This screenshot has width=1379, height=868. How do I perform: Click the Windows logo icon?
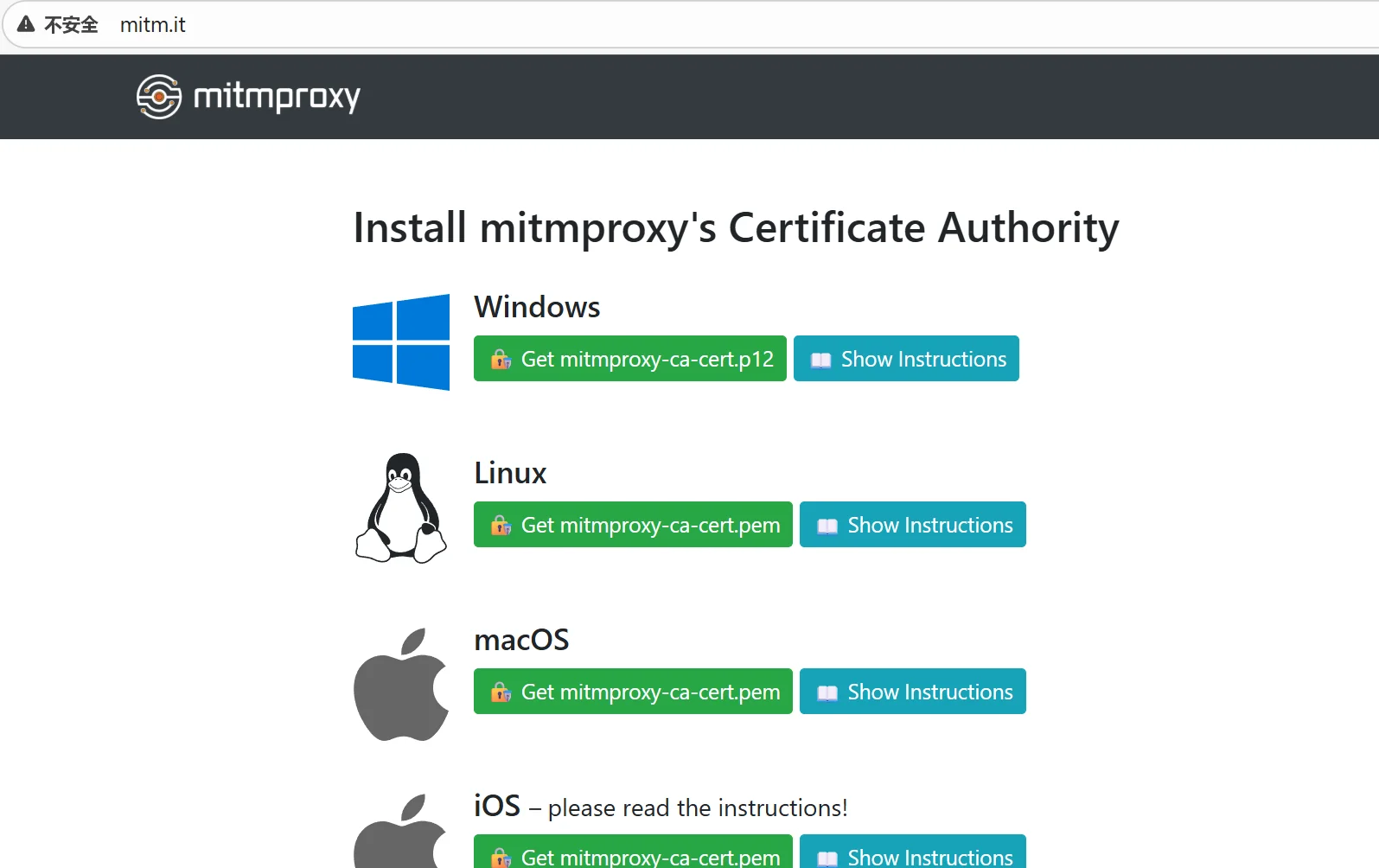pyautogui.click(x=401, y=342)
